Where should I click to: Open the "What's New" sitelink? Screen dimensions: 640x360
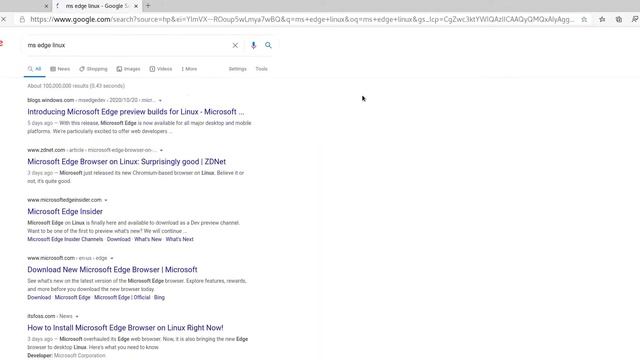pos(148,239)
